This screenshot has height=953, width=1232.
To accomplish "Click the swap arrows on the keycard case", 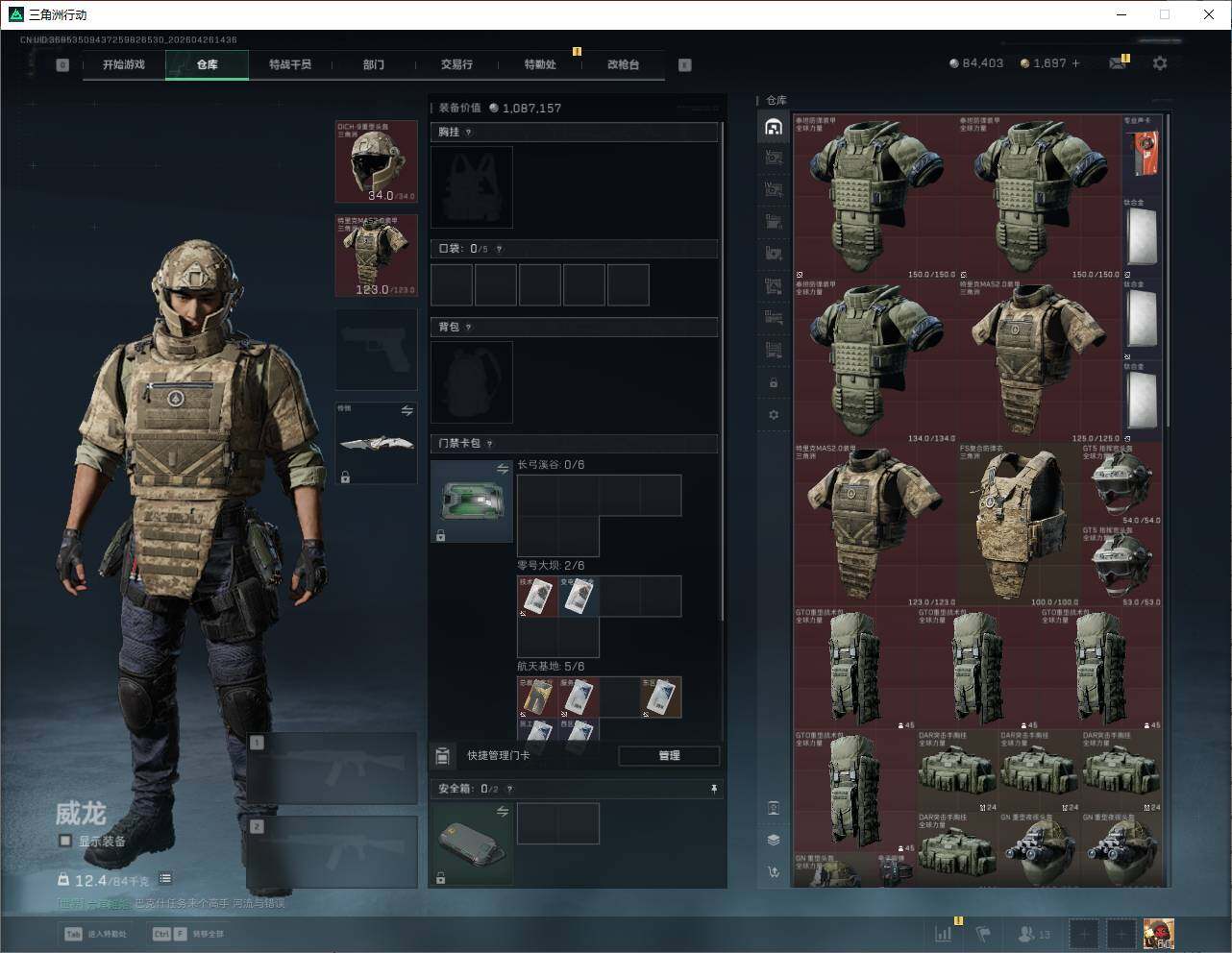I will [x=502, y=469].
